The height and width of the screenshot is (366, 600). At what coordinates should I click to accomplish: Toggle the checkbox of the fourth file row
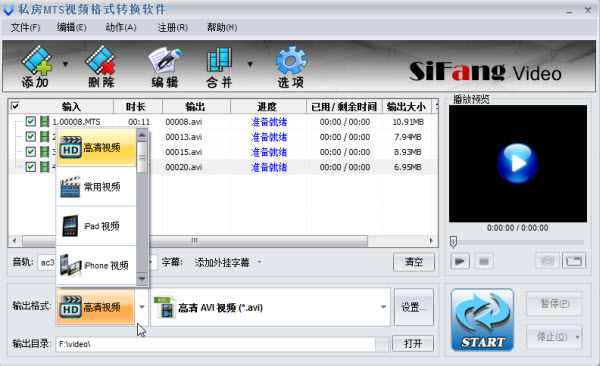(x=31, y=167)
